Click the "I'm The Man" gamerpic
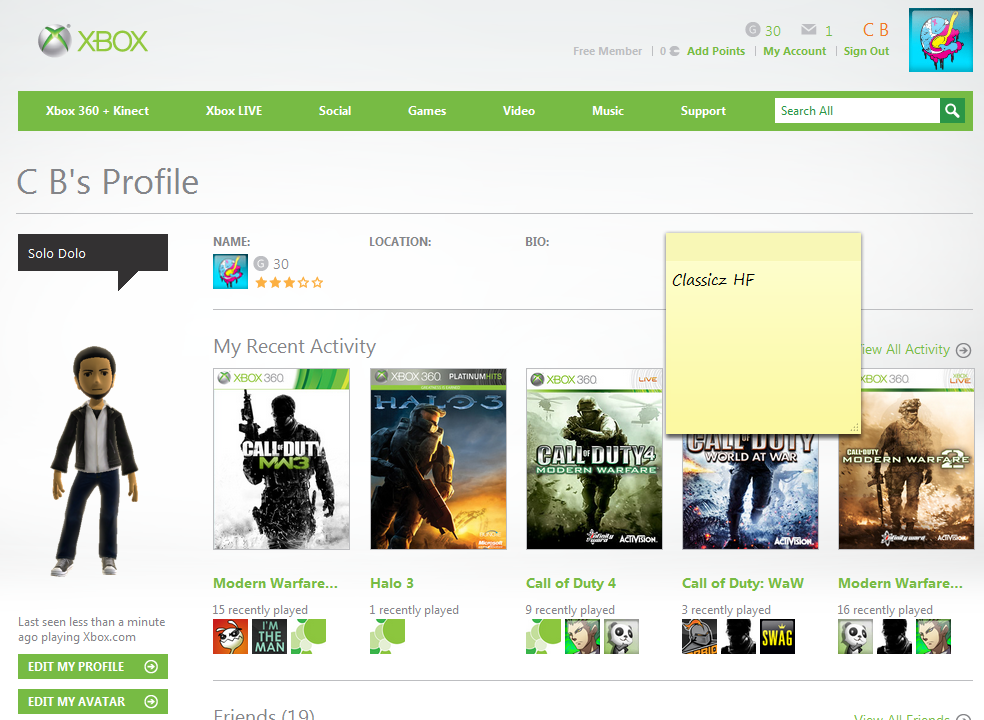 269,637
